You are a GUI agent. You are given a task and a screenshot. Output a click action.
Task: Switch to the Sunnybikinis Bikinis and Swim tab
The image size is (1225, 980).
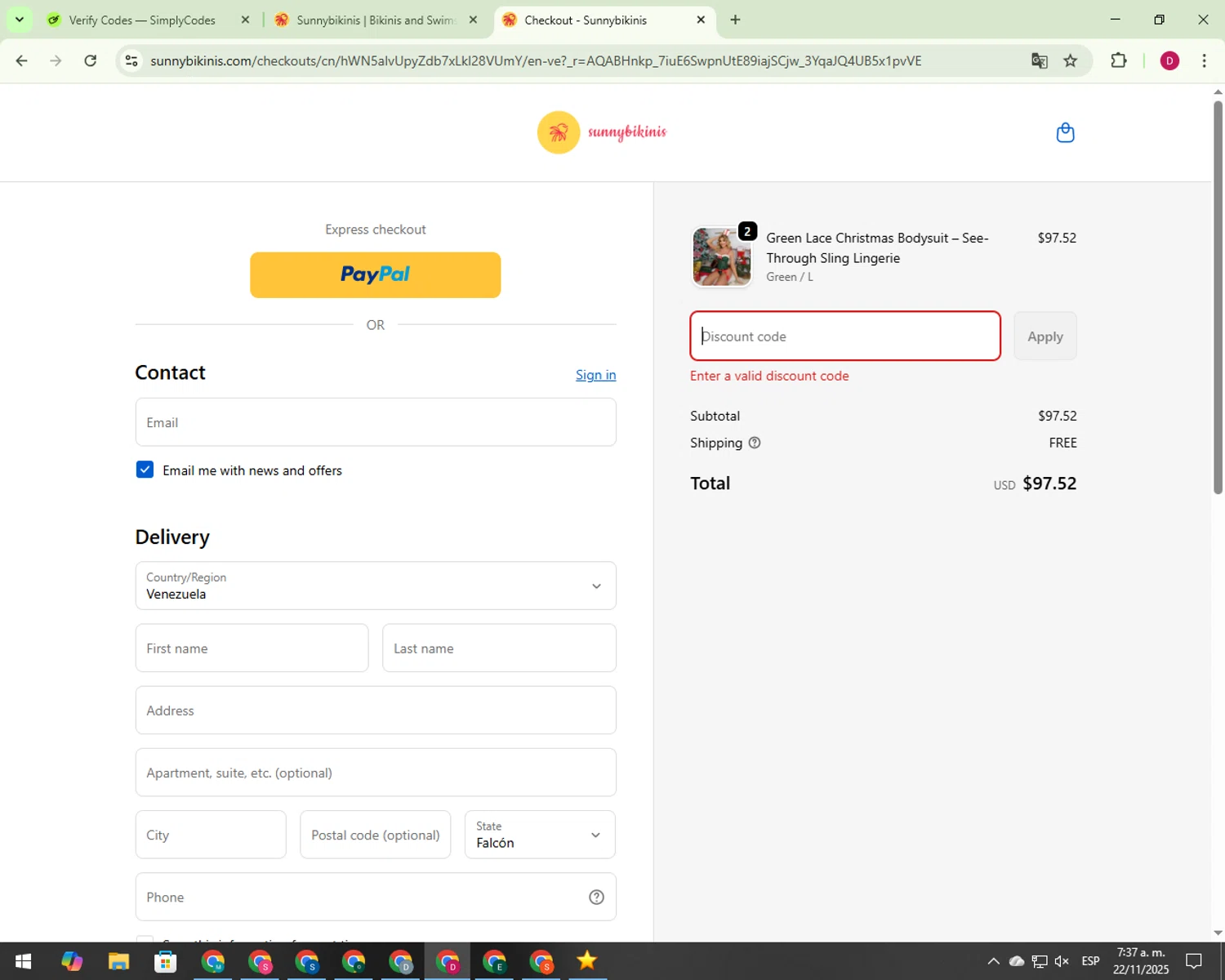pos(375,20)
